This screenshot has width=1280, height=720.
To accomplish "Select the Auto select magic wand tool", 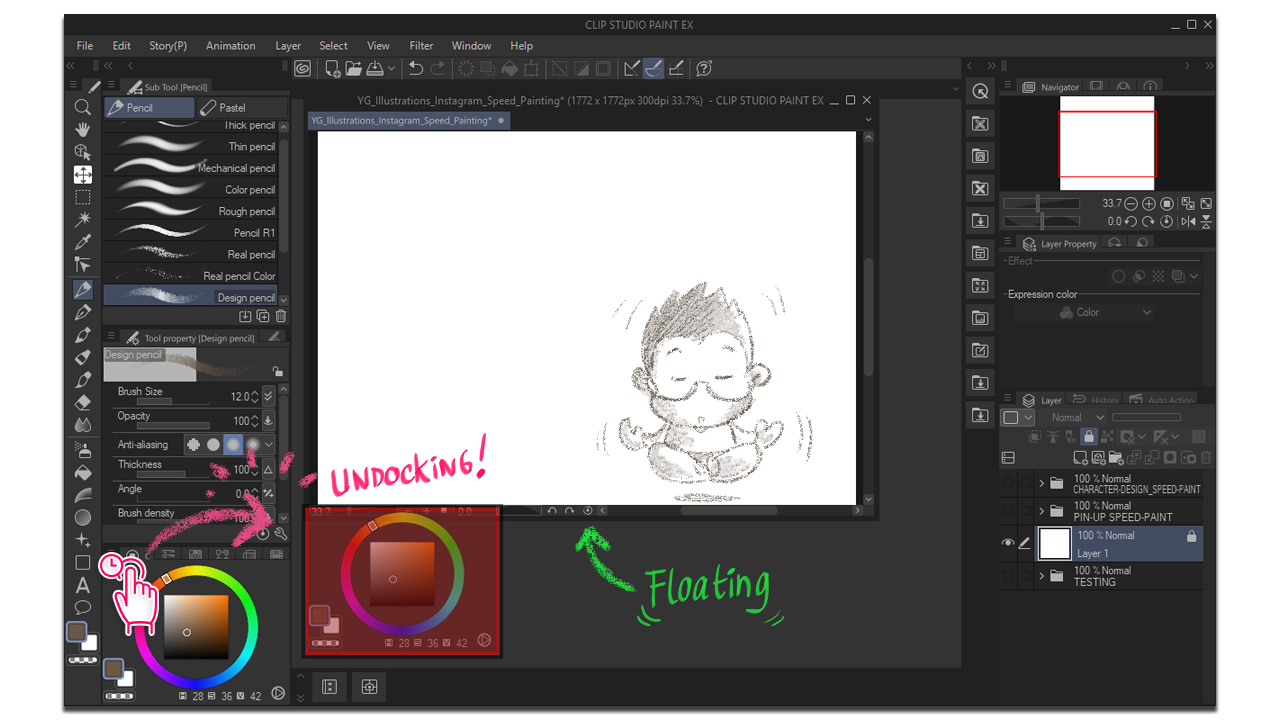I will pos(83,219).
